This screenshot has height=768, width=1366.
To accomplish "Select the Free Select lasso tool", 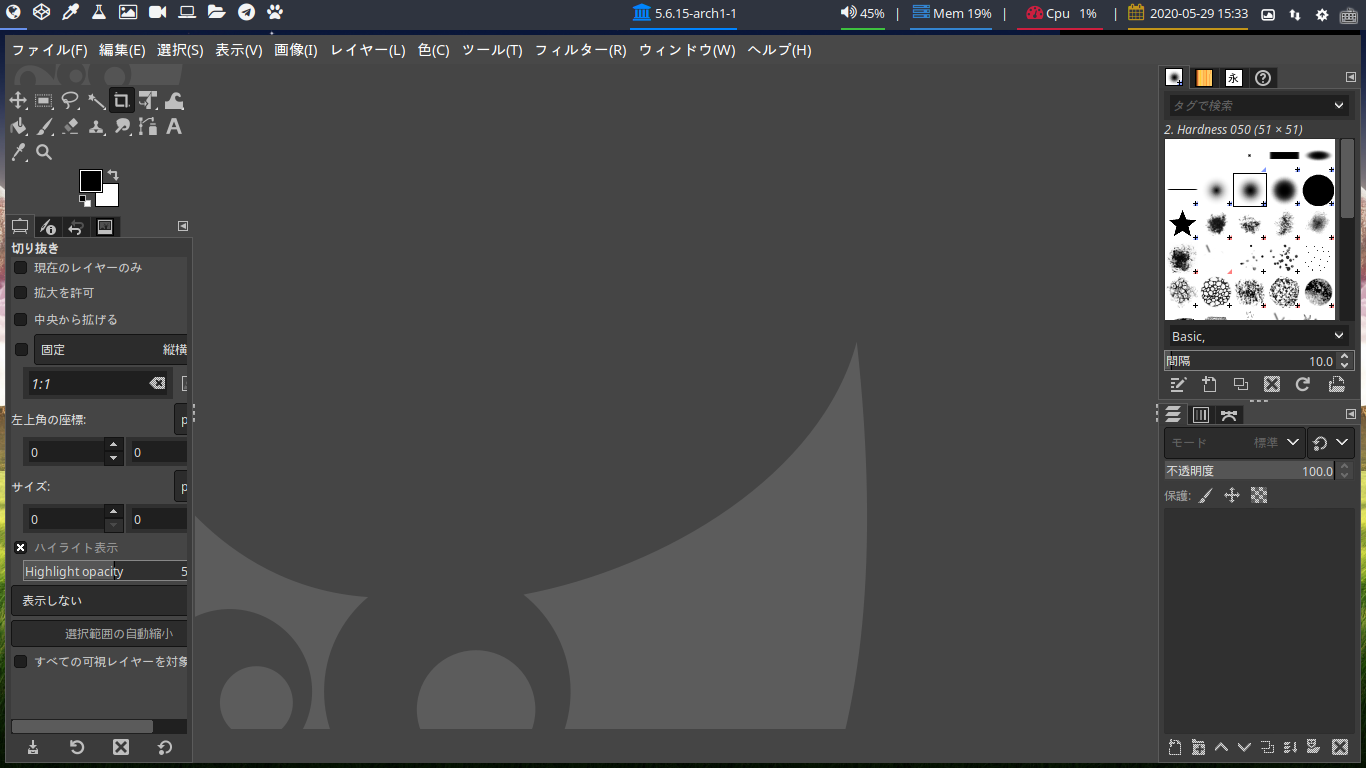I will click(x=70, y=100).
